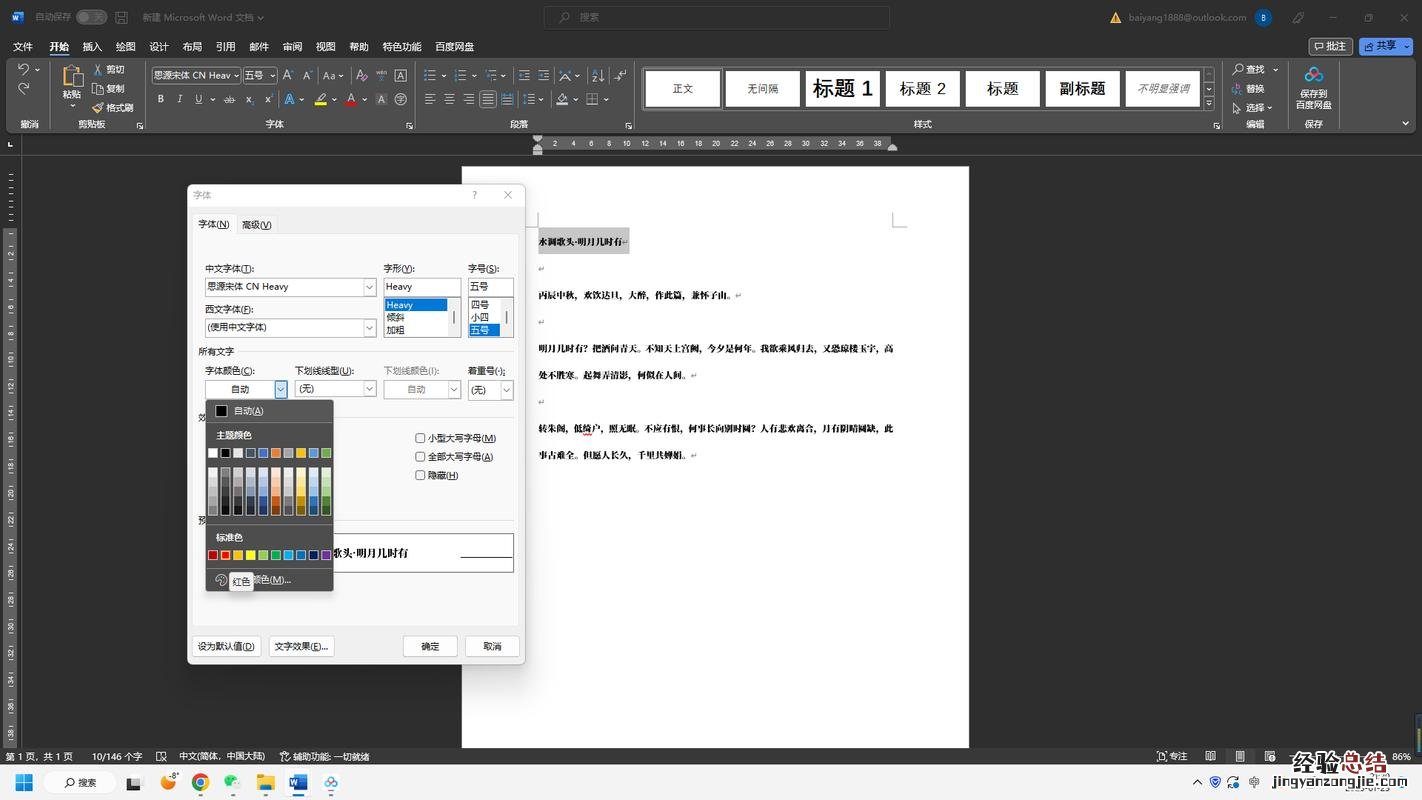
Task: Click the text highlight color icon
Action: click(x=320, y=99)
